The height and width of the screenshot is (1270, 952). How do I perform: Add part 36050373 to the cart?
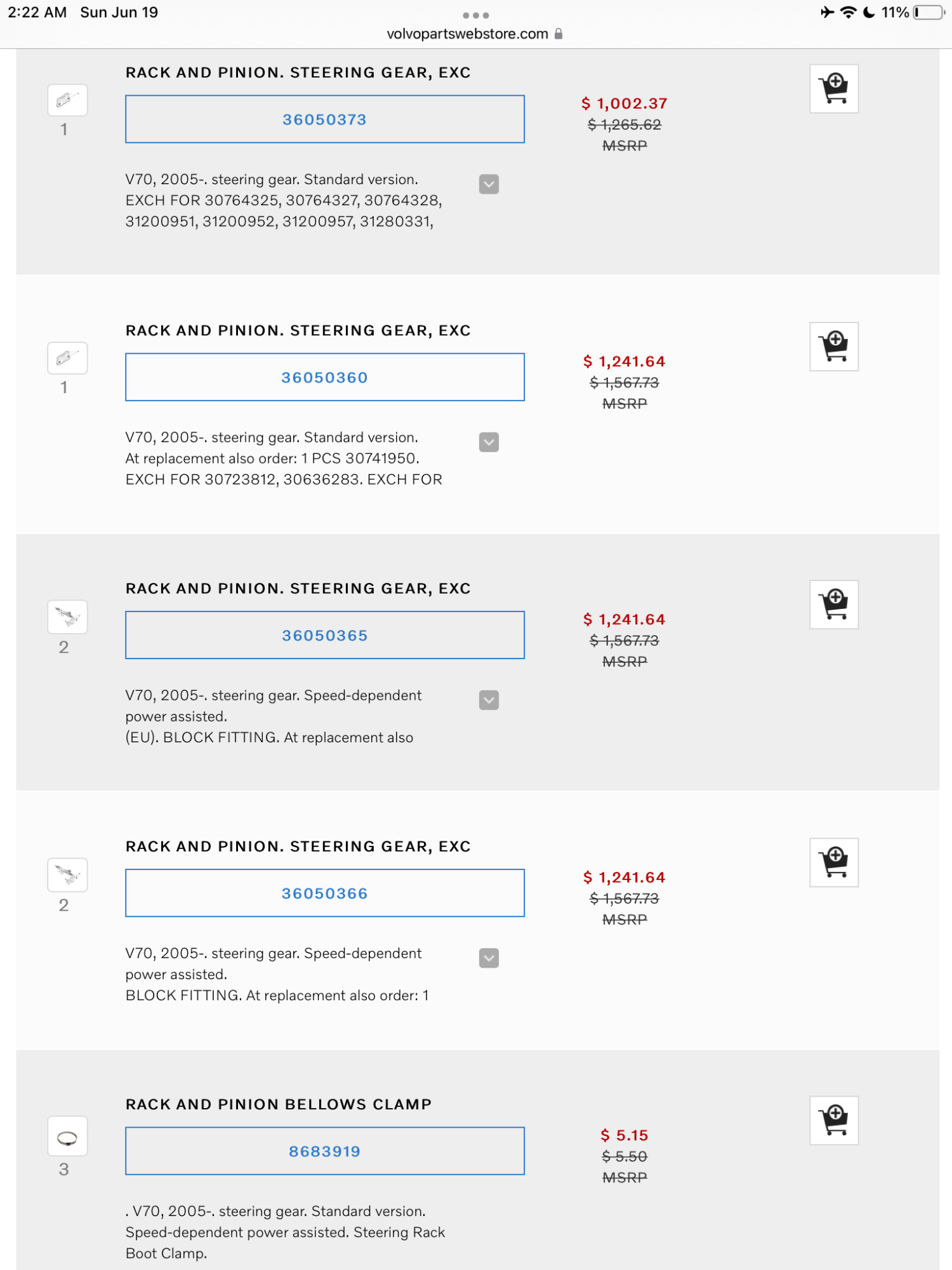tap(833, 89)
